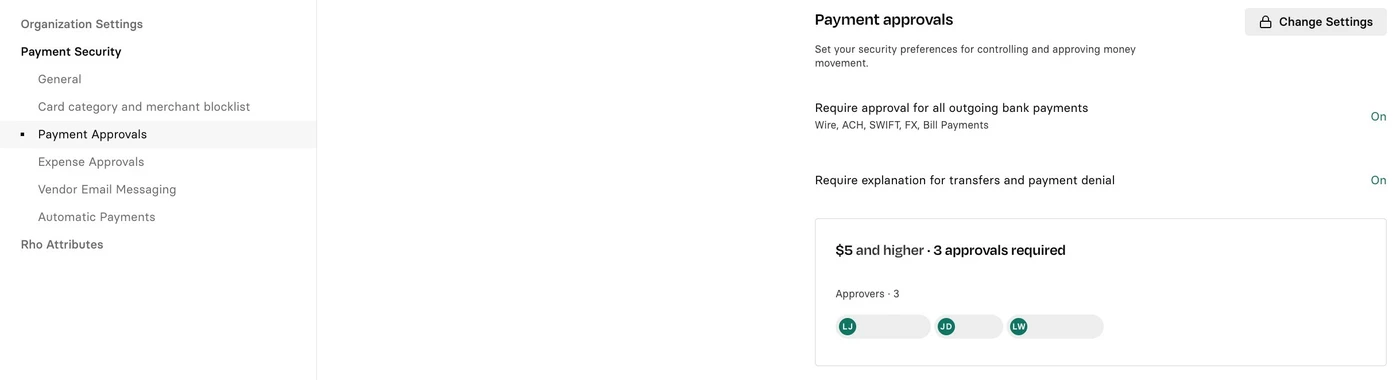Toggle On status for outgoing bank payment approval
The image size is (1400, 380).
click(x=1378, y=117)
